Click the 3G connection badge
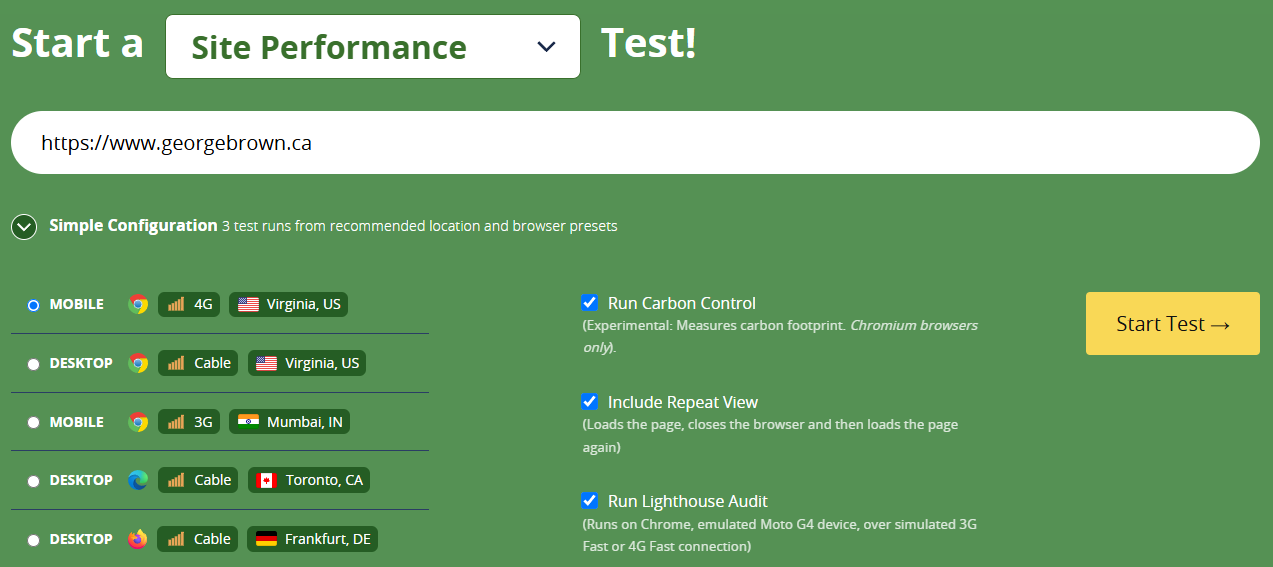The height and width of the screenshot is (567, 1273). pos(189,422)
